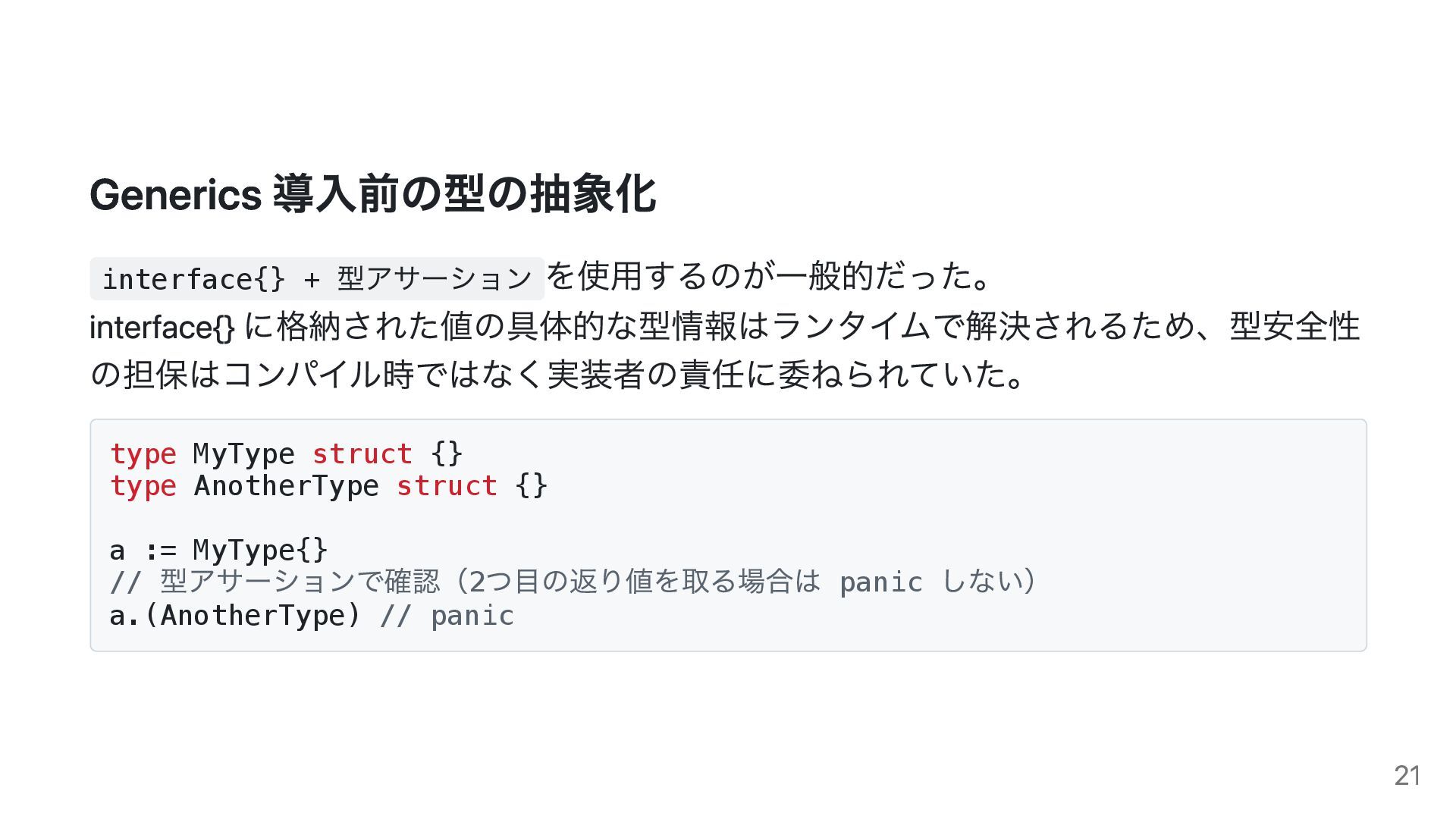Click the inline code 'interface{} + 型アサーション'
The height and width of the screenshot is (819, 1456).
(x=317, y=278)
